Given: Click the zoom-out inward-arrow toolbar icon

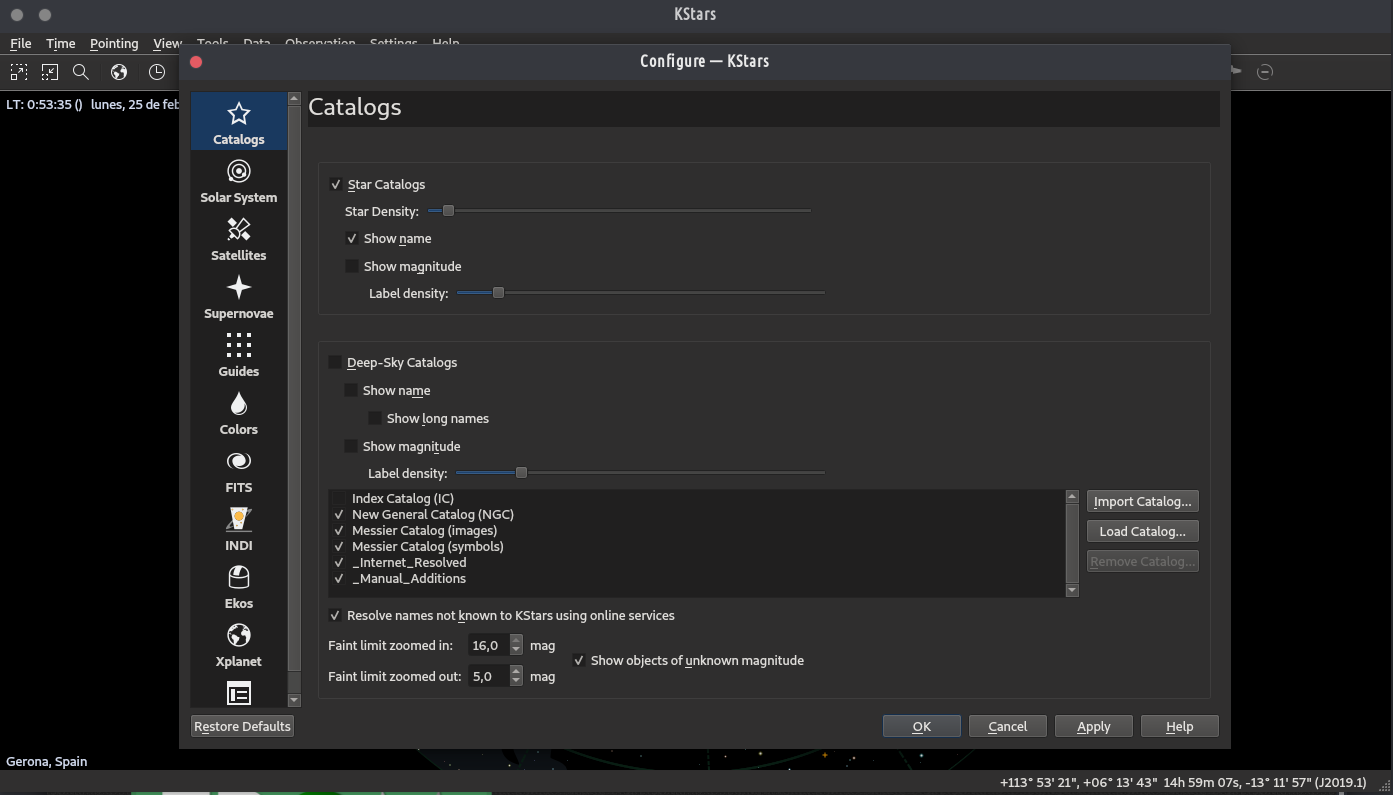Looking at the screenshot, I should coord(50,72).
